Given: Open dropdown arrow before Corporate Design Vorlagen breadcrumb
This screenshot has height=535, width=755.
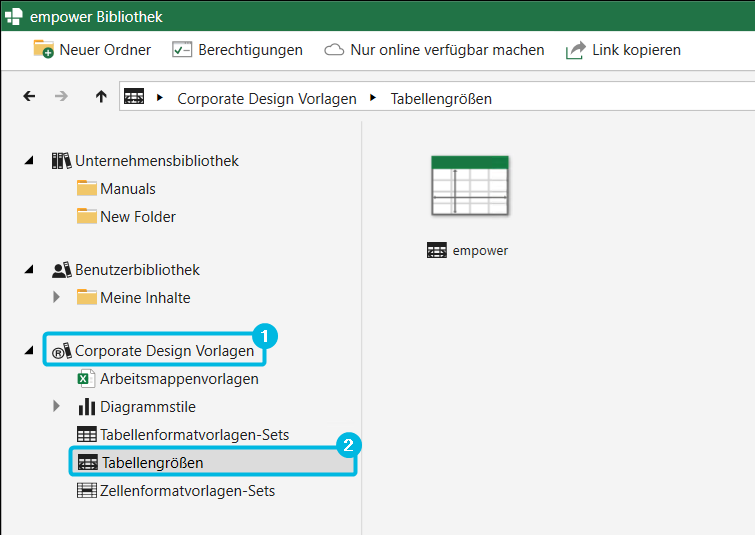Looking at the screenshot, I should (160, 98).
